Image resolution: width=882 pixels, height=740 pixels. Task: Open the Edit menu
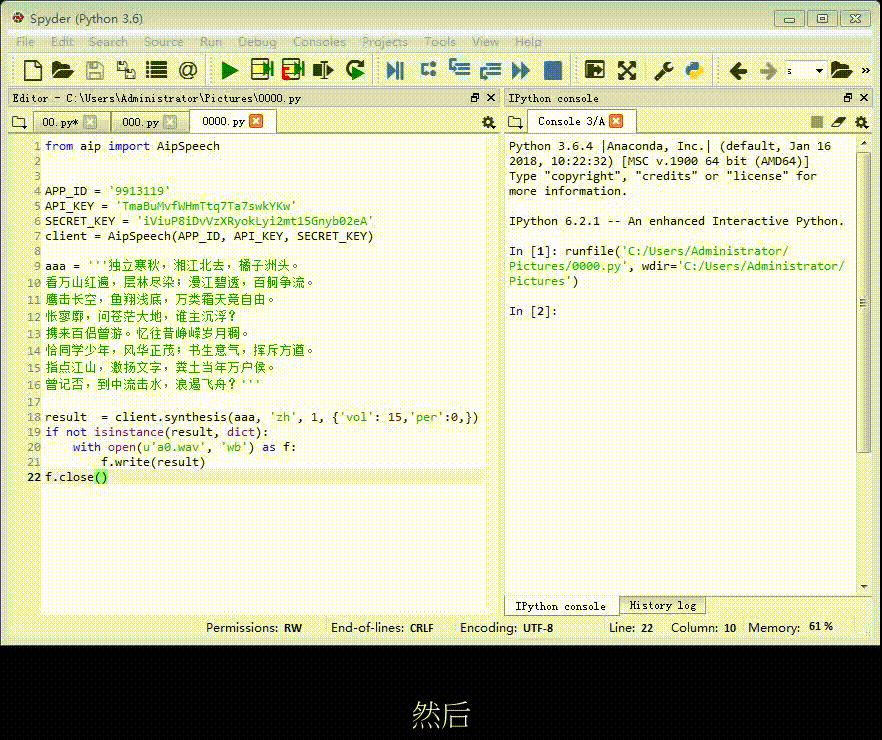tap(62, 42)
